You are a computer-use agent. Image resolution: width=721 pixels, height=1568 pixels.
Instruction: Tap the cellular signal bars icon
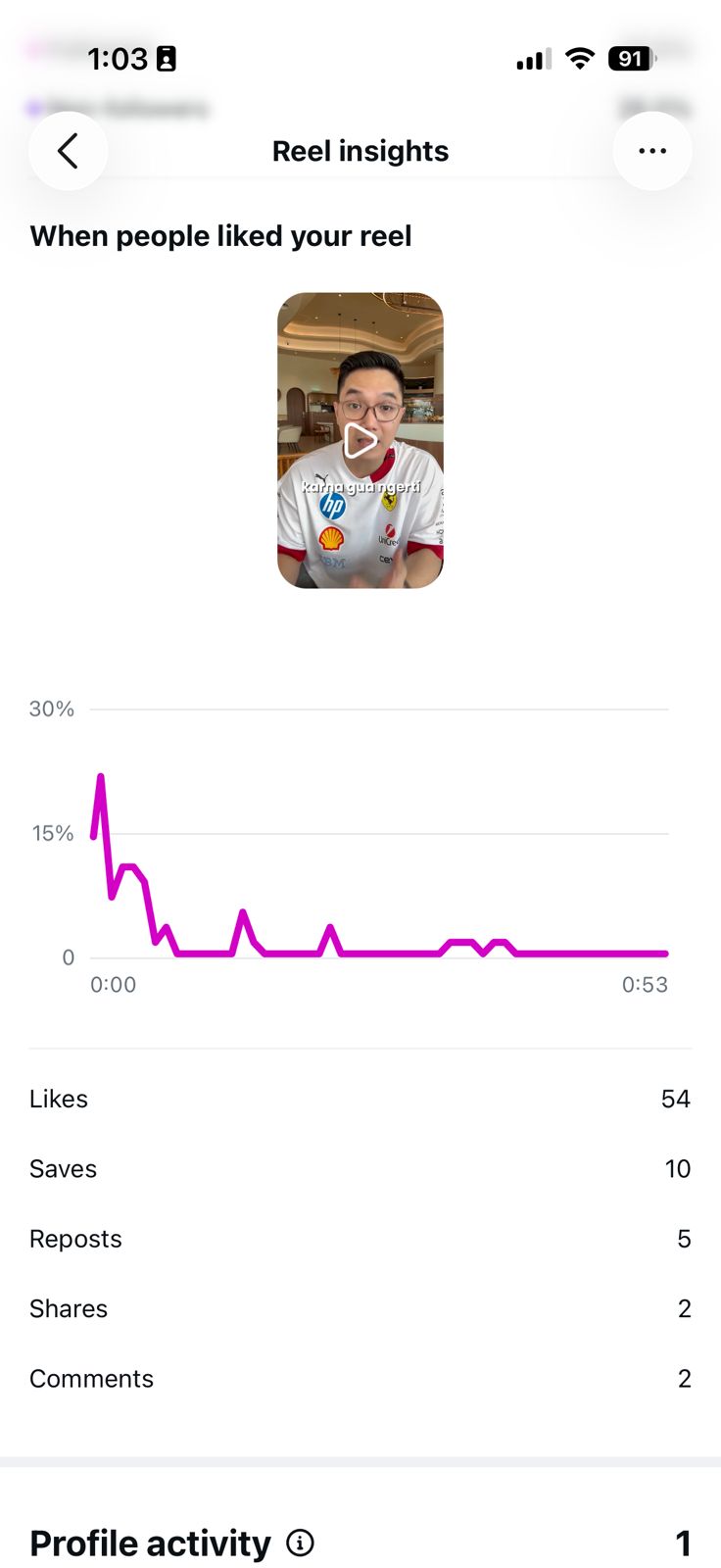534,60
